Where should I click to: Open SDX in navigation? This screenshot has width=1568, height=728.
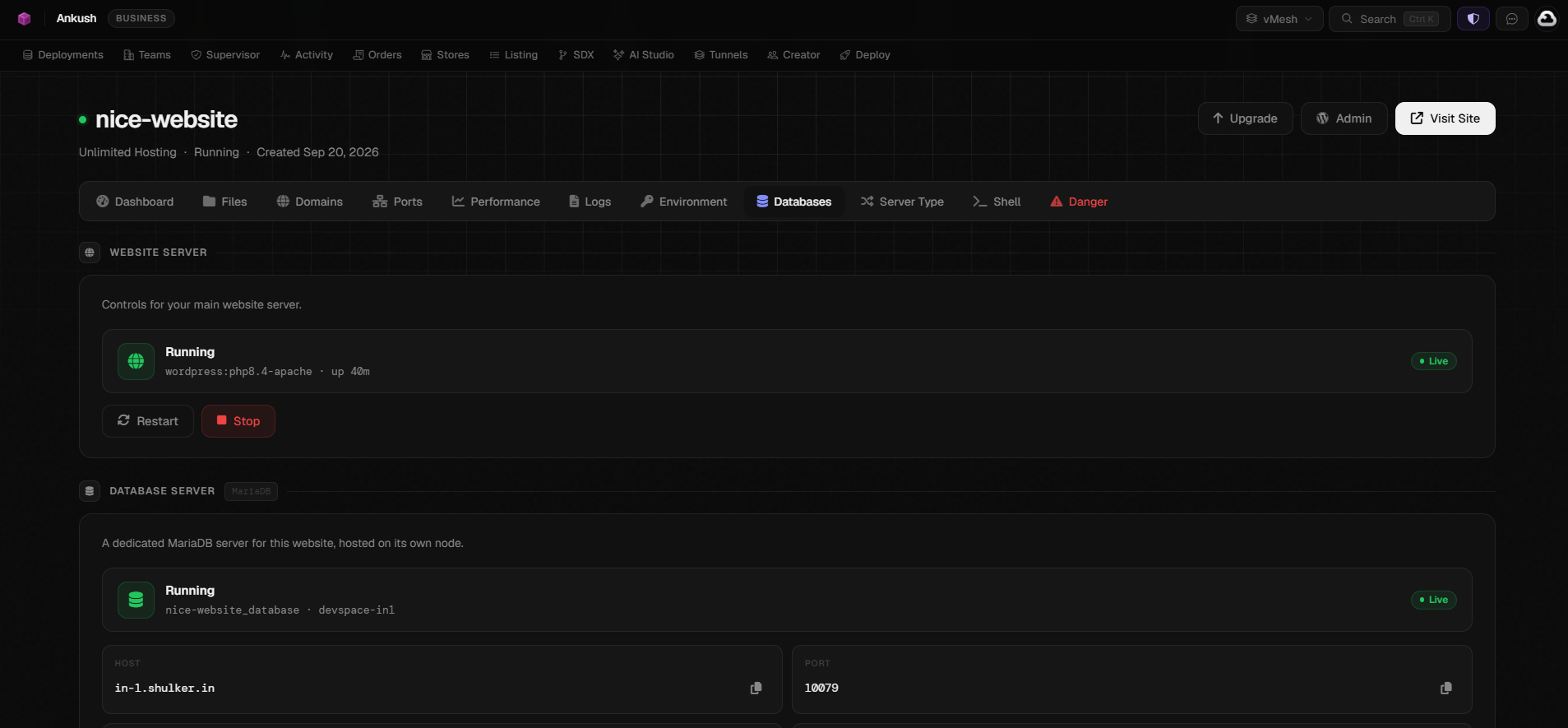point(576,55)
